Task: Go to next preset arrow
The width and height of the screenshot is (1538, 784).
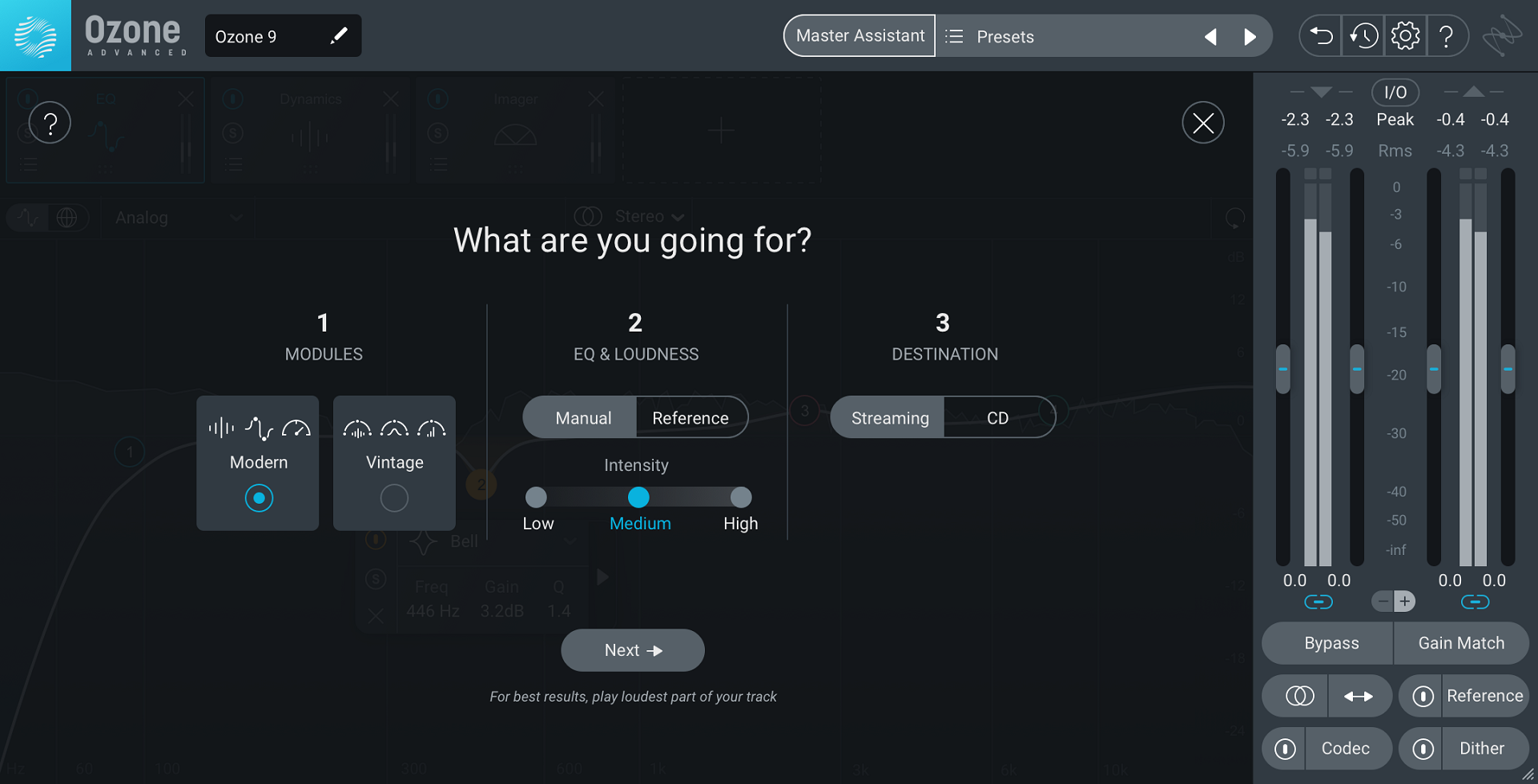Action: click(1250, 37)
